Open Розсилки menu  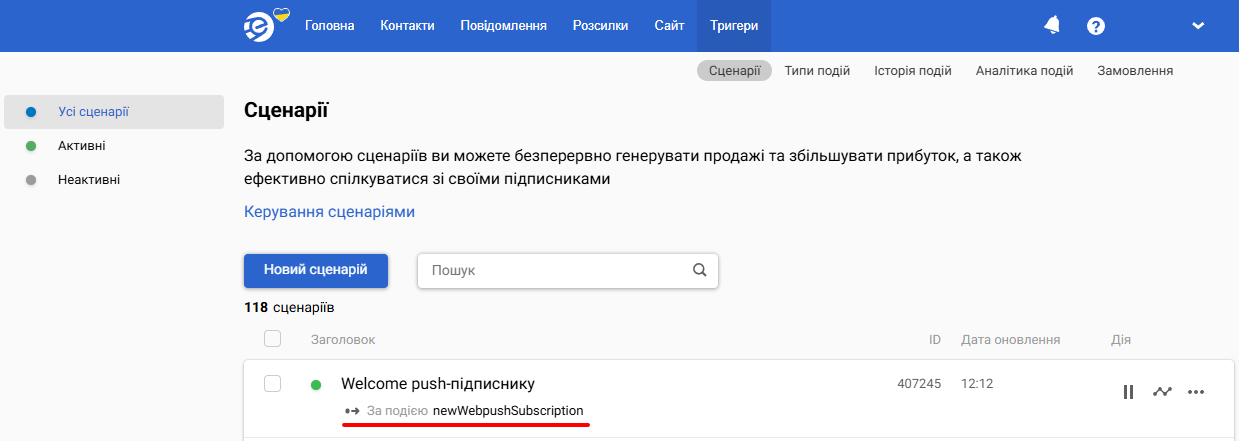(601, 26)
